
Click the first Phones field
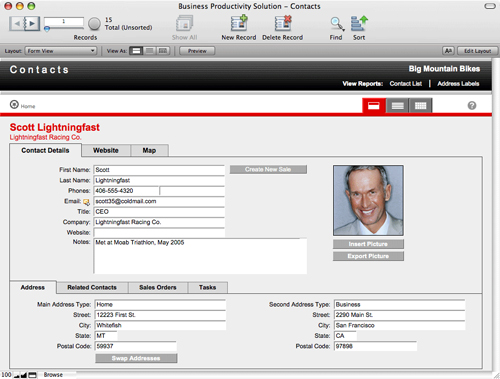click(x=126, y=191)
